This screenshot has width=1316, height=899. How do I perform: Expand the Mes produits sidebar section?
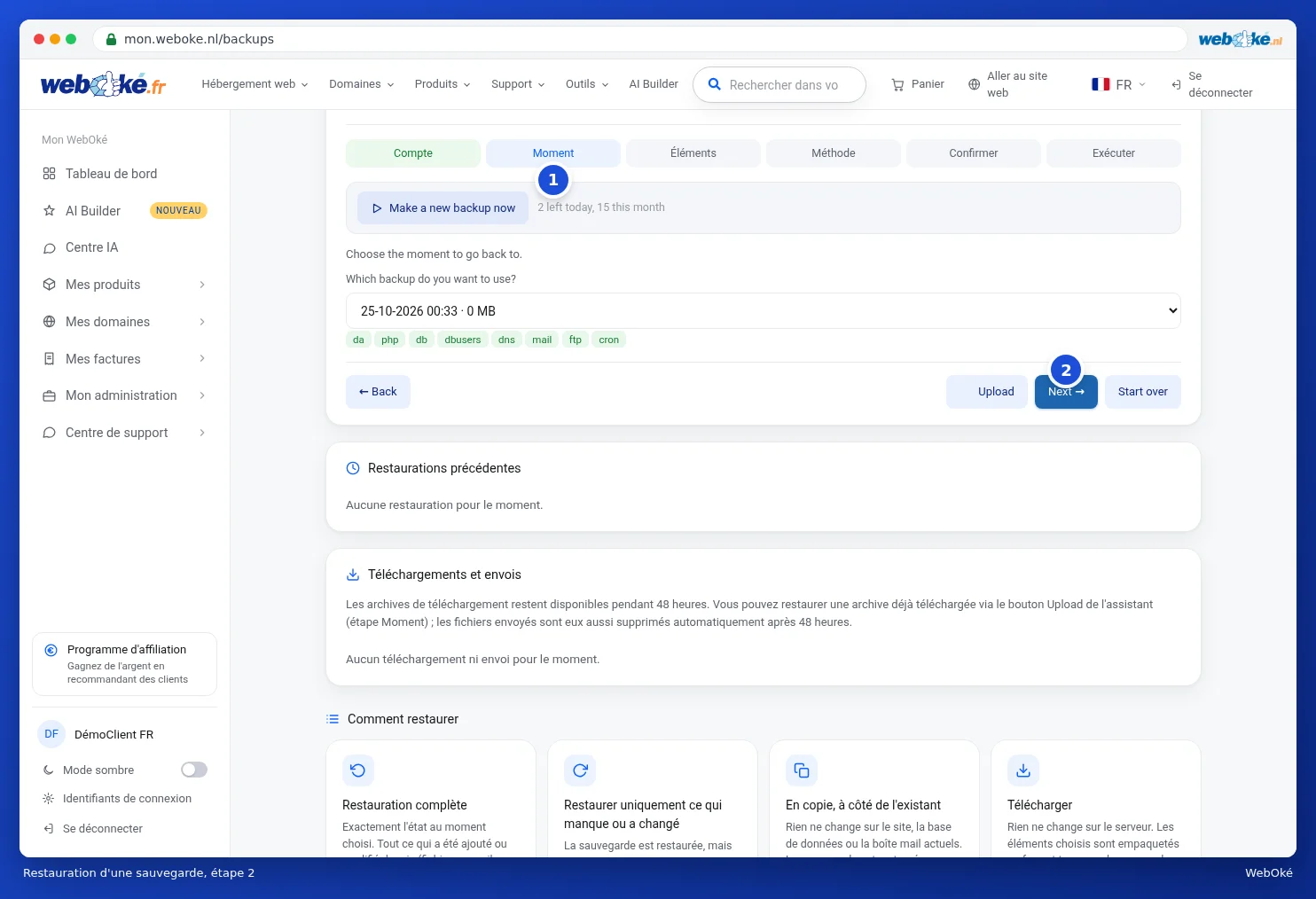pos(123,285)
